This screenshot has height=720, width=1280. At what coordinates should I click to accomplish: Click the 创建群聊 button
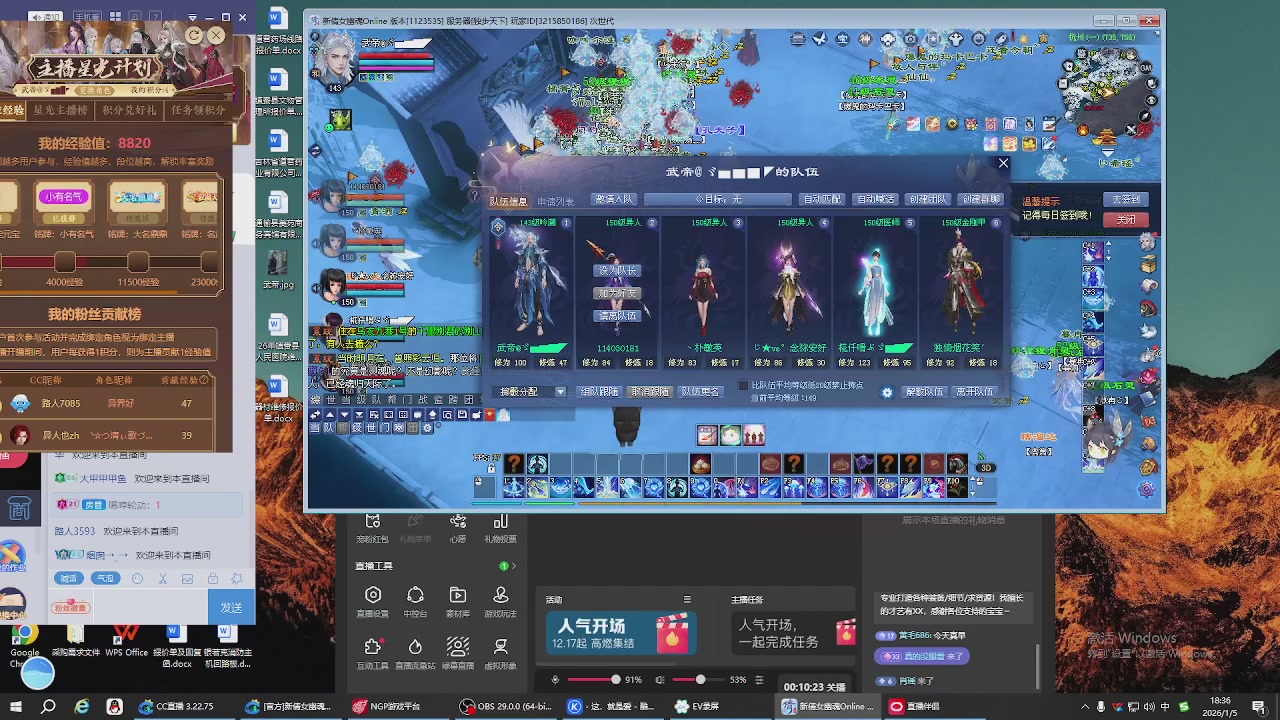(980, 200)
